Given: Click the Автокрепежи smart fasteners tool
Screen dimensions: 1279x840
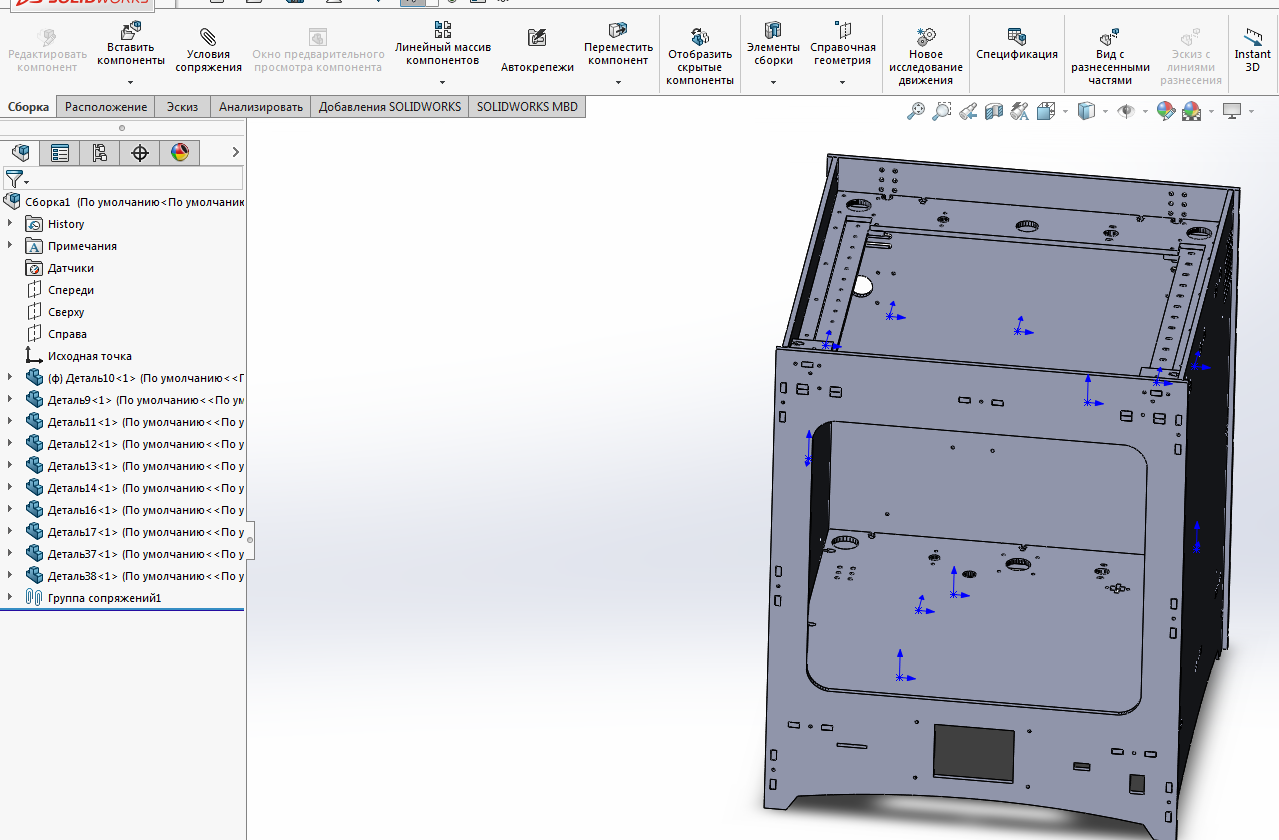Looking at the screenshot, I should pyautogui.click(x=537, y=50).
